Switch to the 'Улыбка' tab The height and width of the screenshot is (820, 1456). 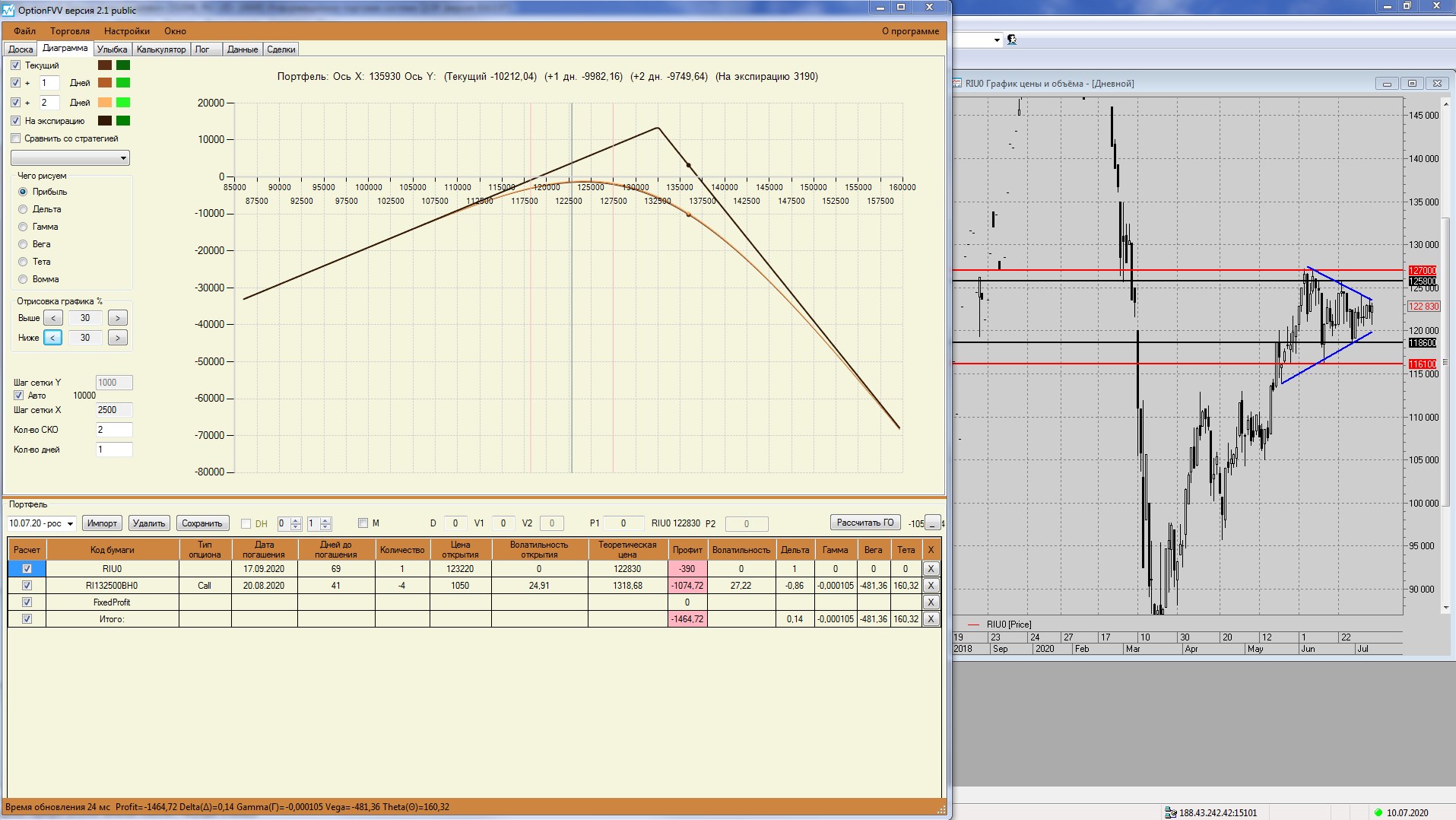tap(112, 49)
